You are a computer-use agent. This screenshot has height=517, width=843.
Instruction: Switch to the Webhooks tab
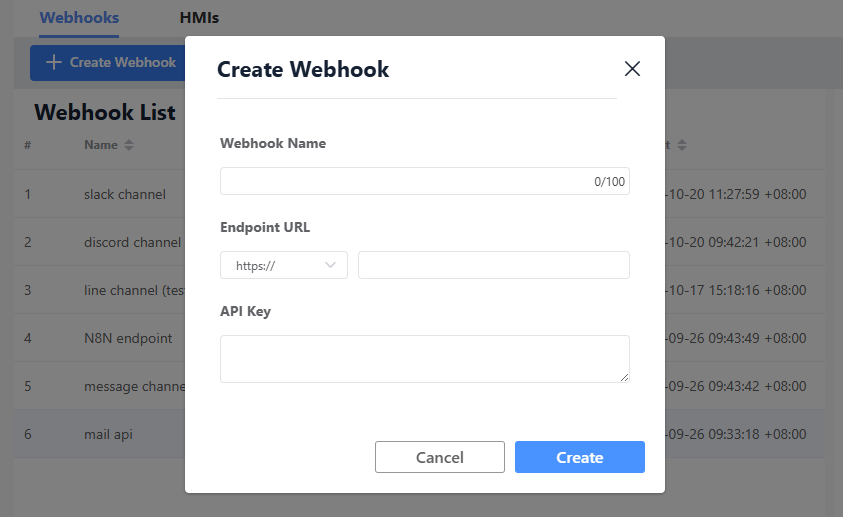[79, 18]
